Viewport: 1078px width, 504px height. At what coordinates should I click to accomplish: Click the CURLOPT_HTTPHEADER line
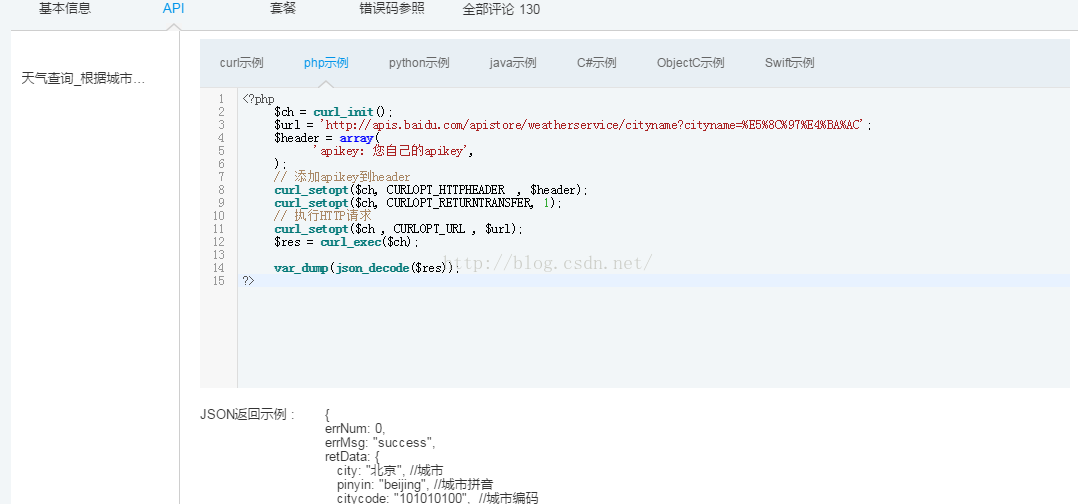431,190
